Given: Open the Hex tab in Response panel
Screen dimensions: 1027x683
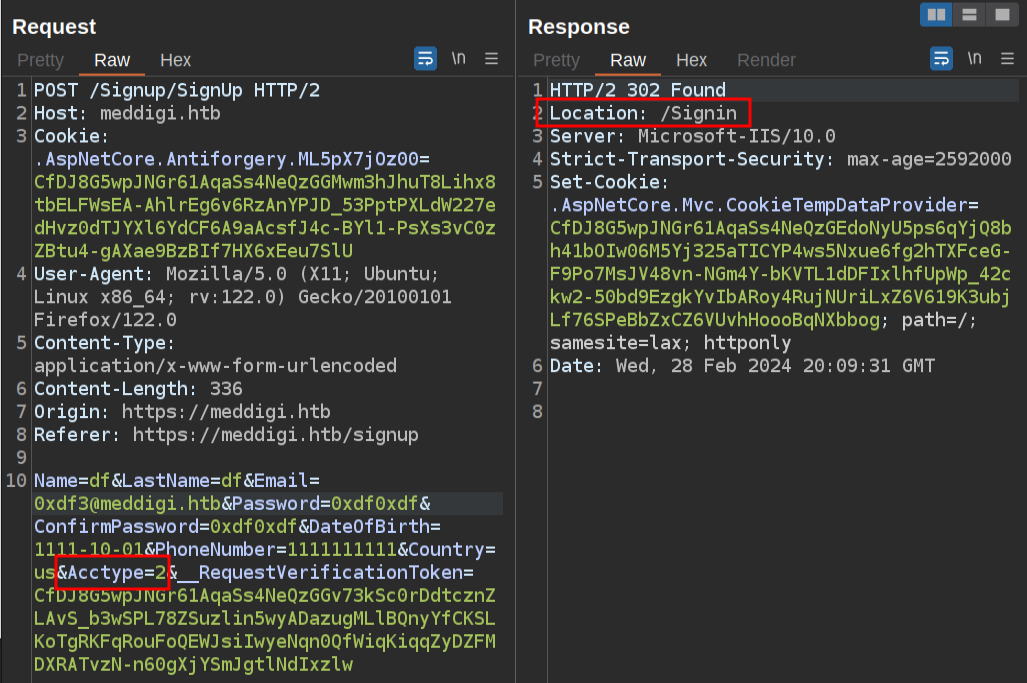Looking at the screenshot, I should point(691,60).
